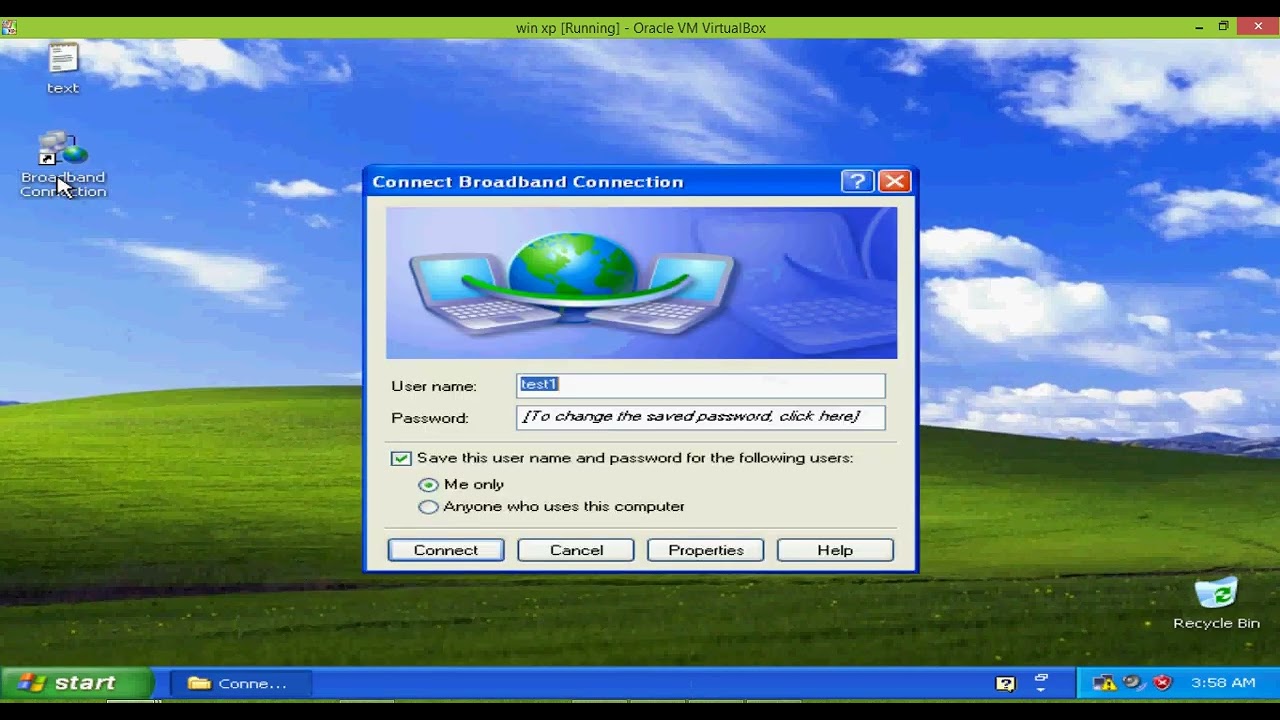This screenshot has height=720, width=1280.
Task: Click the Connect button
Action: [x=446, y=550]
